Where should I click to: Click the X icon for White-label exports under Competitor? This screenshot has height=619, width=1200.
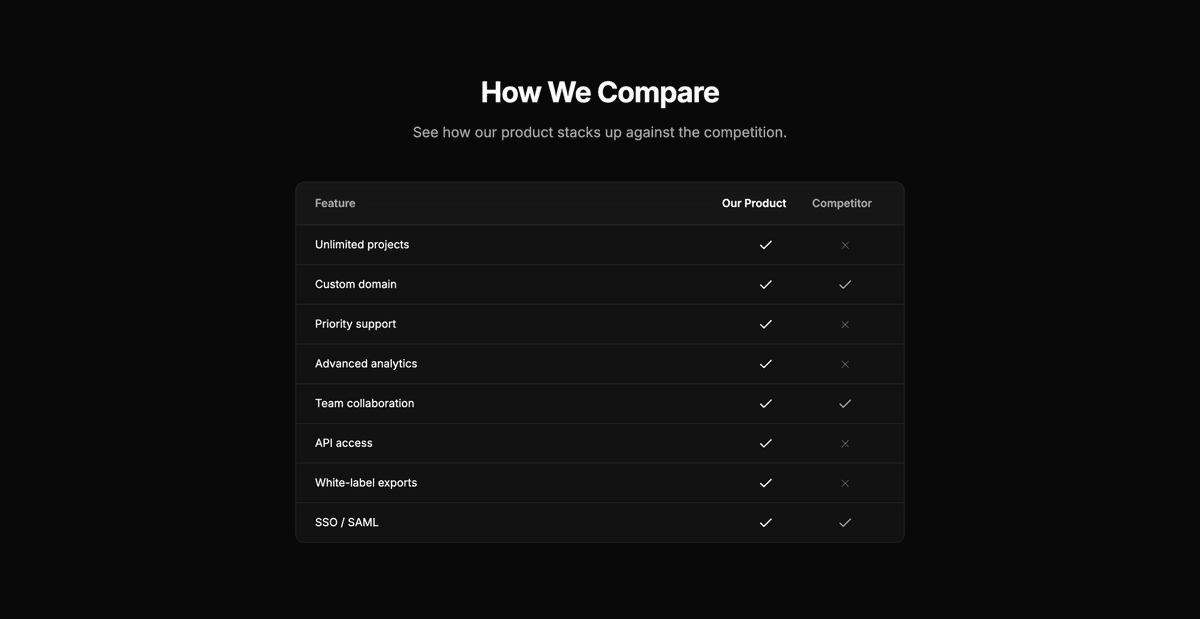coord(845,482)
